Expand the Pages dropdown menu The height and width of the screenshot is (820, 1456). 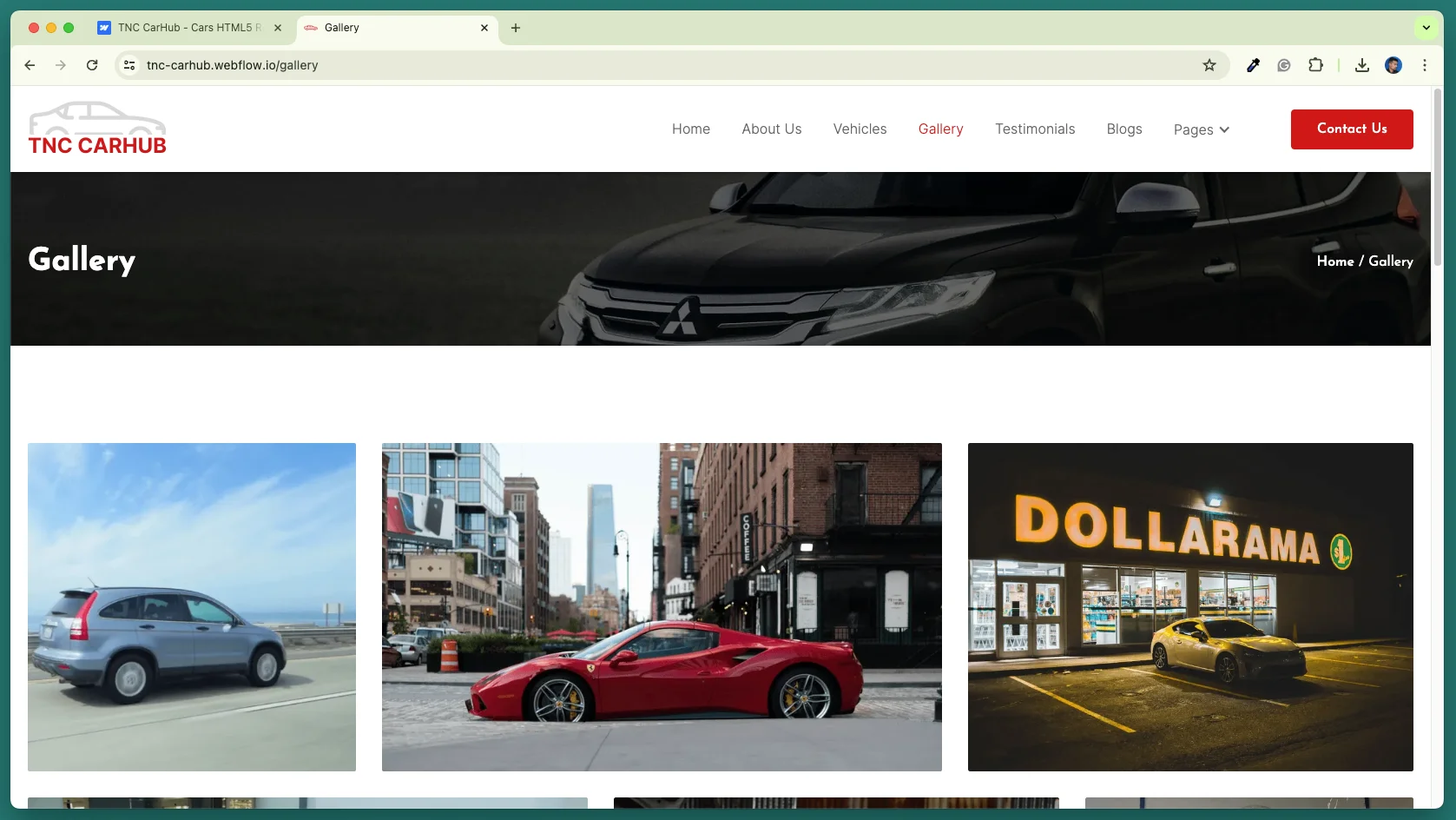pos(1202,129)
